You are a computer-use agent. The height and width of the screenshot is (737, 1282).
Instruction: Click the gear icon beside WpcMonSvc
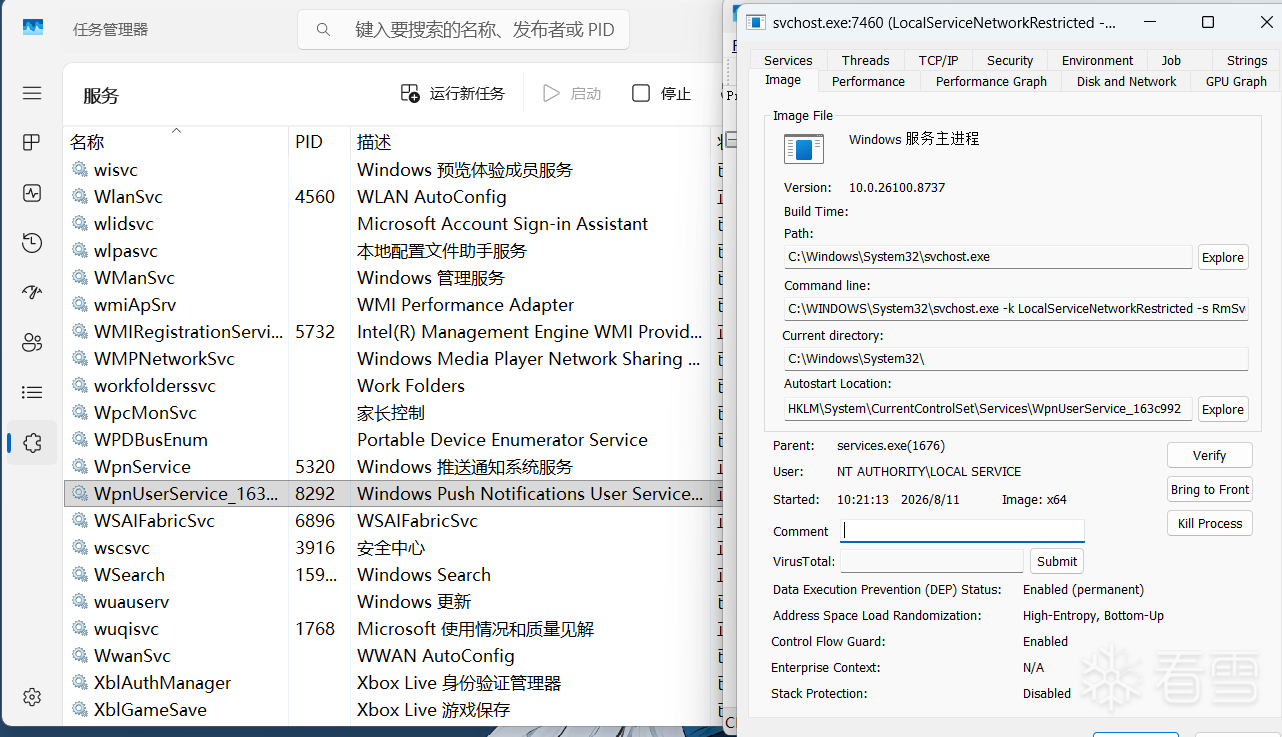point(80,413)
